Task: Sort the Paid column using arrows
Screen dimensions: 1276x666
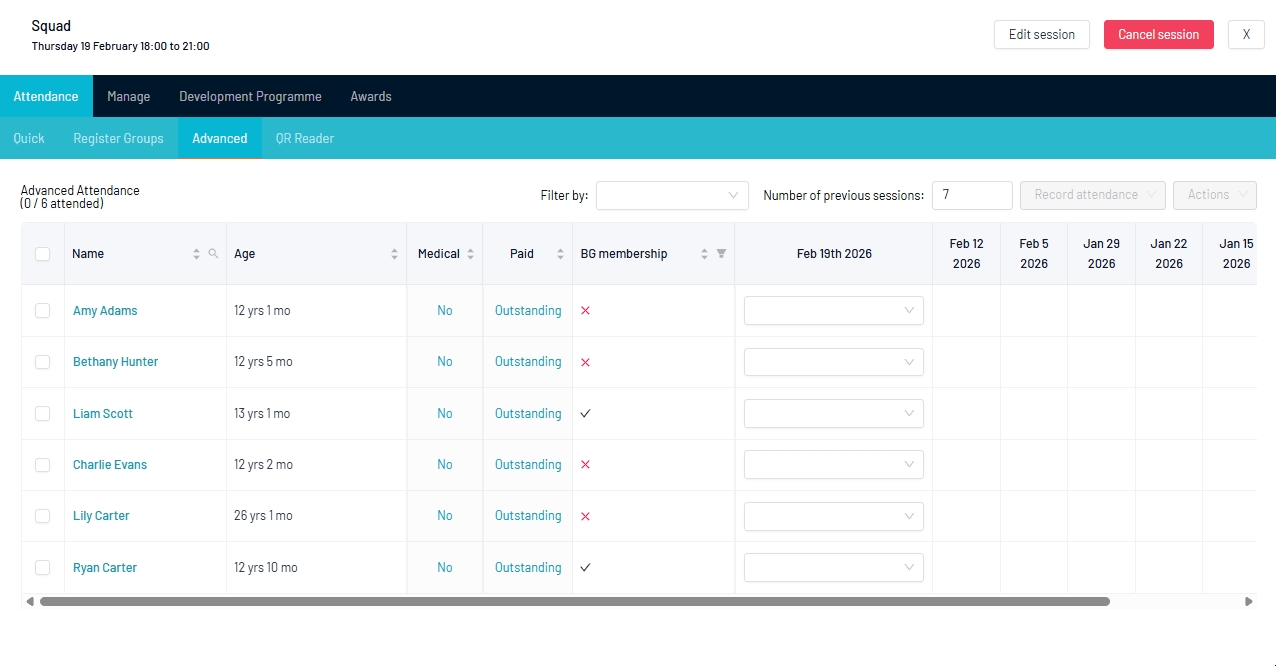Action: click(560, 254)
